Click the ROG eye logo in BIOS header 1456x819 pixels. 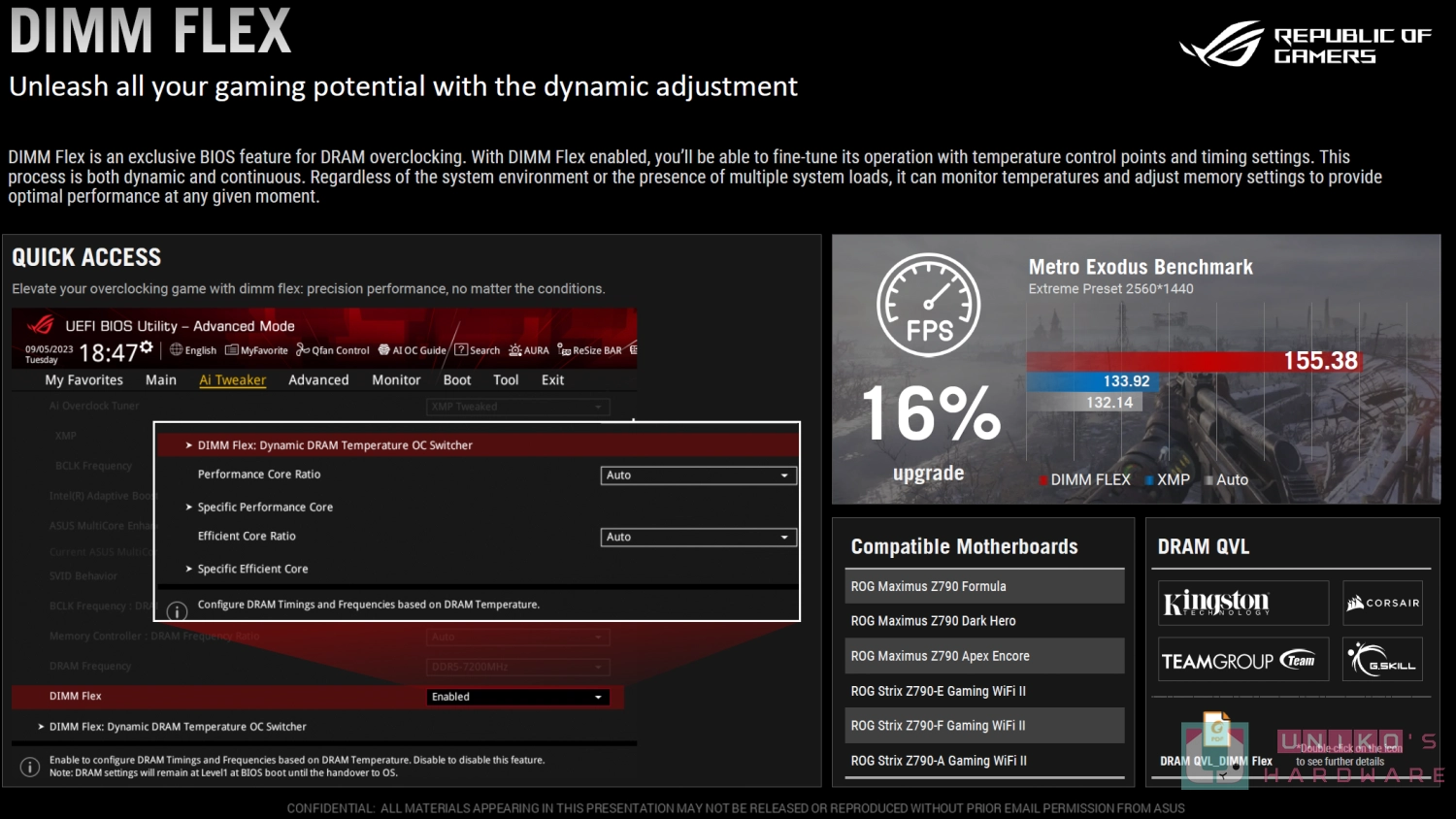[41, 325]
